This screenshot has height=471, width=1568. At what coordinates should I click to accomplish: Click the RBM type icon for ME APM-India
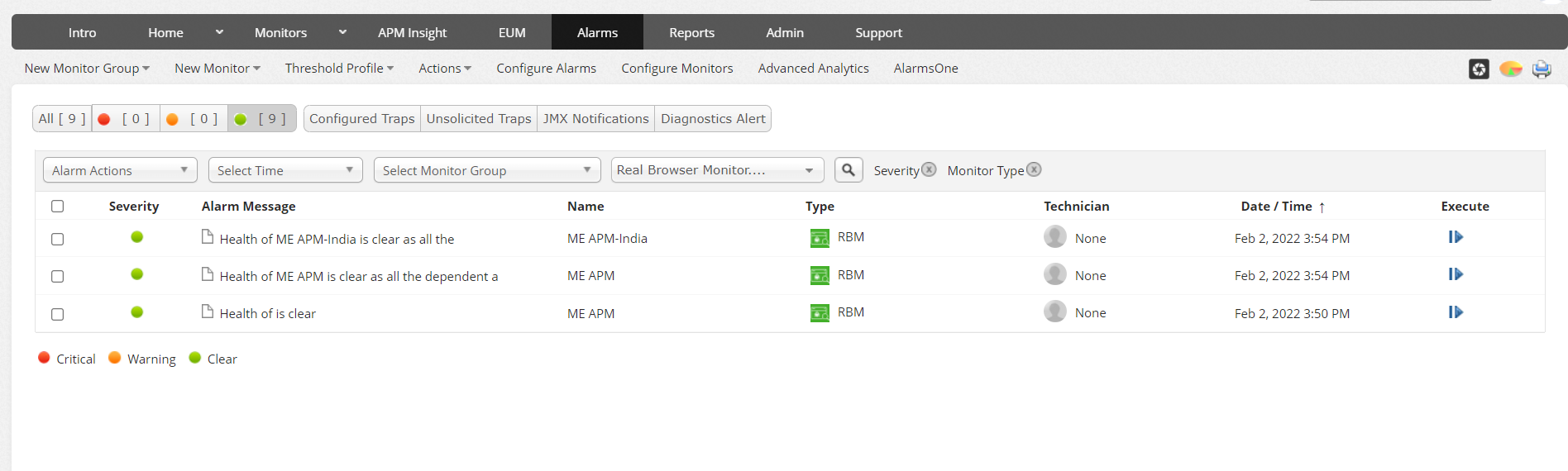click(x=820, y=238)
